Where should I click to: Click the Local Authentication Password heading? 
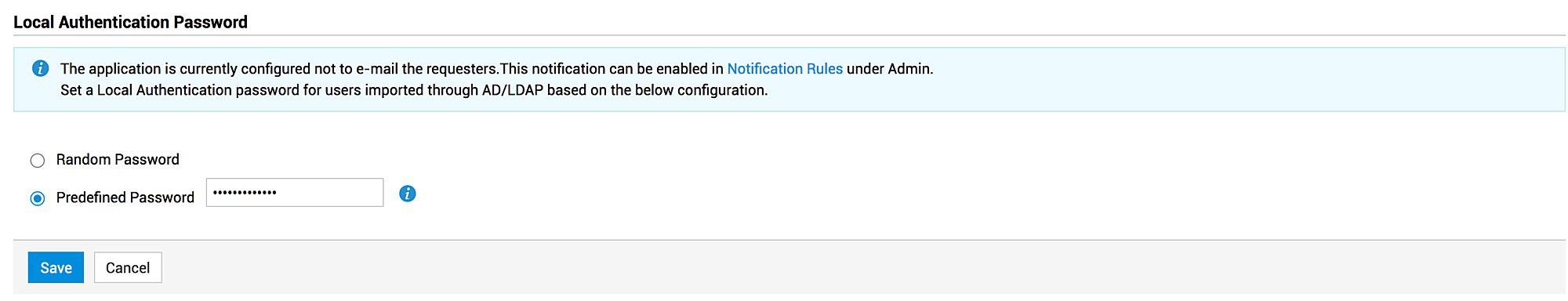130,22
